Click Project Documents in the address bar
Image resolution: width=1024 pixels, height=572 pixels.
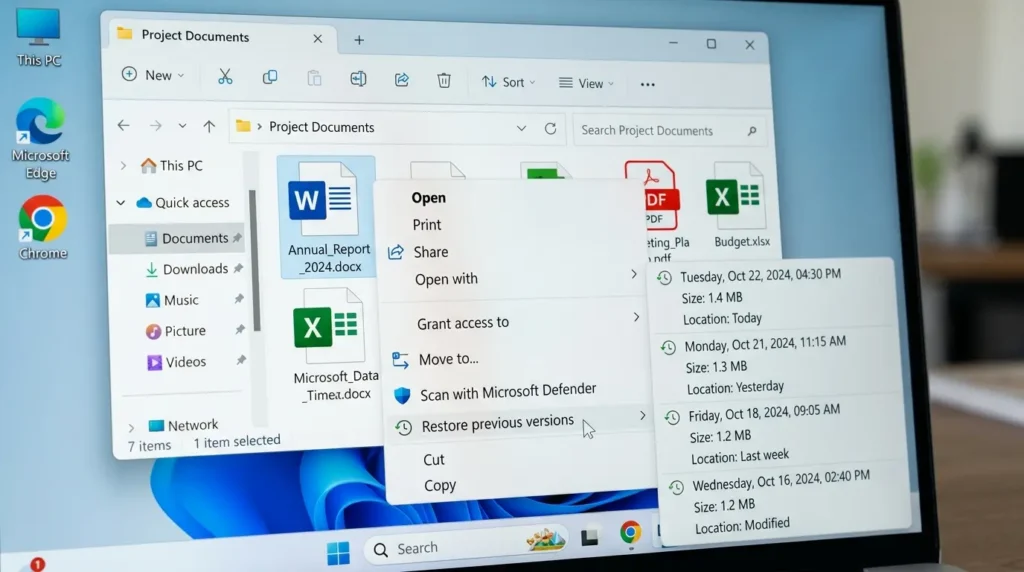321,127
